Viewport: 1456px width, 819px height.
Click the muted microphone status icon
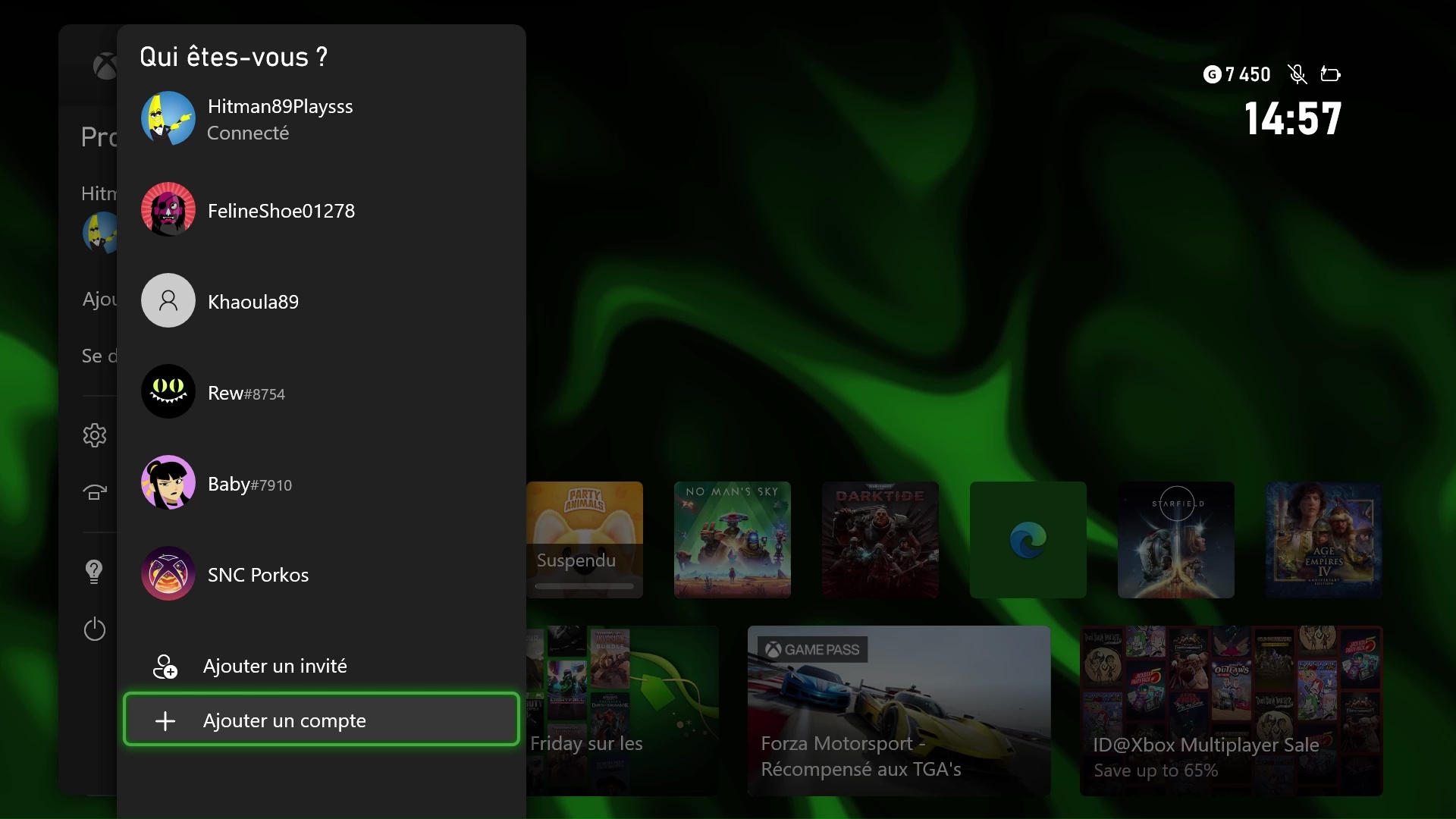pyautogui.click(x=1298, y=74)
